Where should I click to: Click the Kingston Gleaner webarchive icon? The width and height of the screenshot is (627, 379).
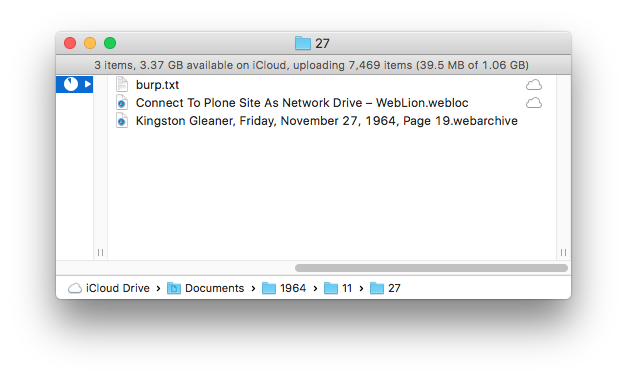coord(122,121)
